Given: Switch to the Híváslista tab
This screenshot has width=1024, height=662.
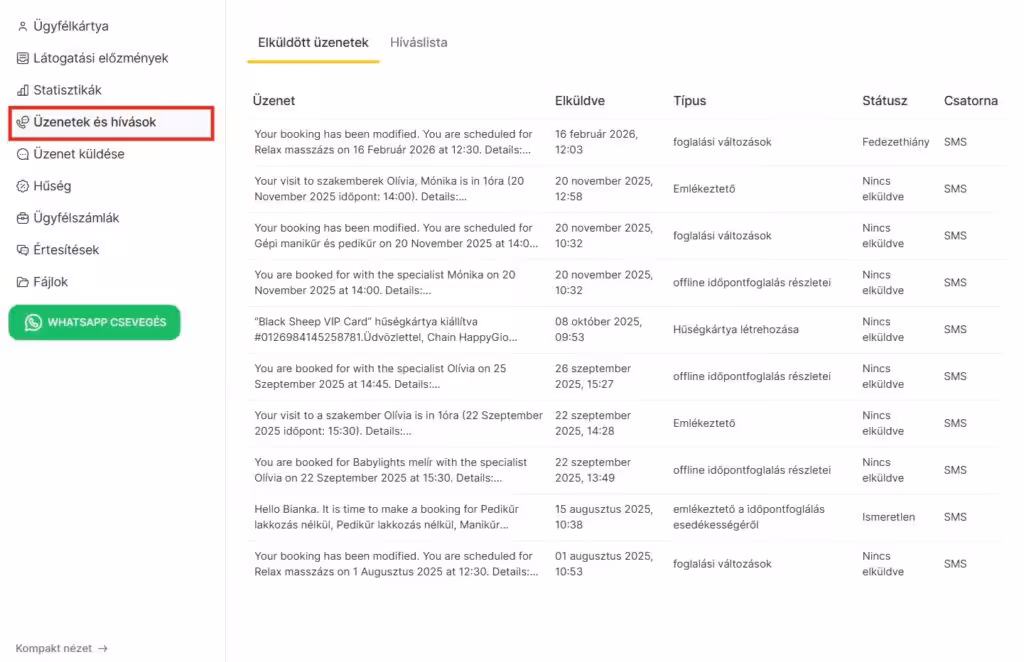Looking at the screenshot, I should pyautogui.click(x=418, y=43).
